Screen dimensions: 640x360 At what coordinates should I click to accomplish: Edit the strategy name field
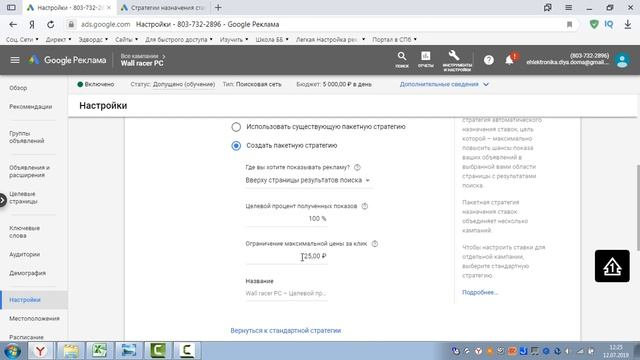[286, 293]
